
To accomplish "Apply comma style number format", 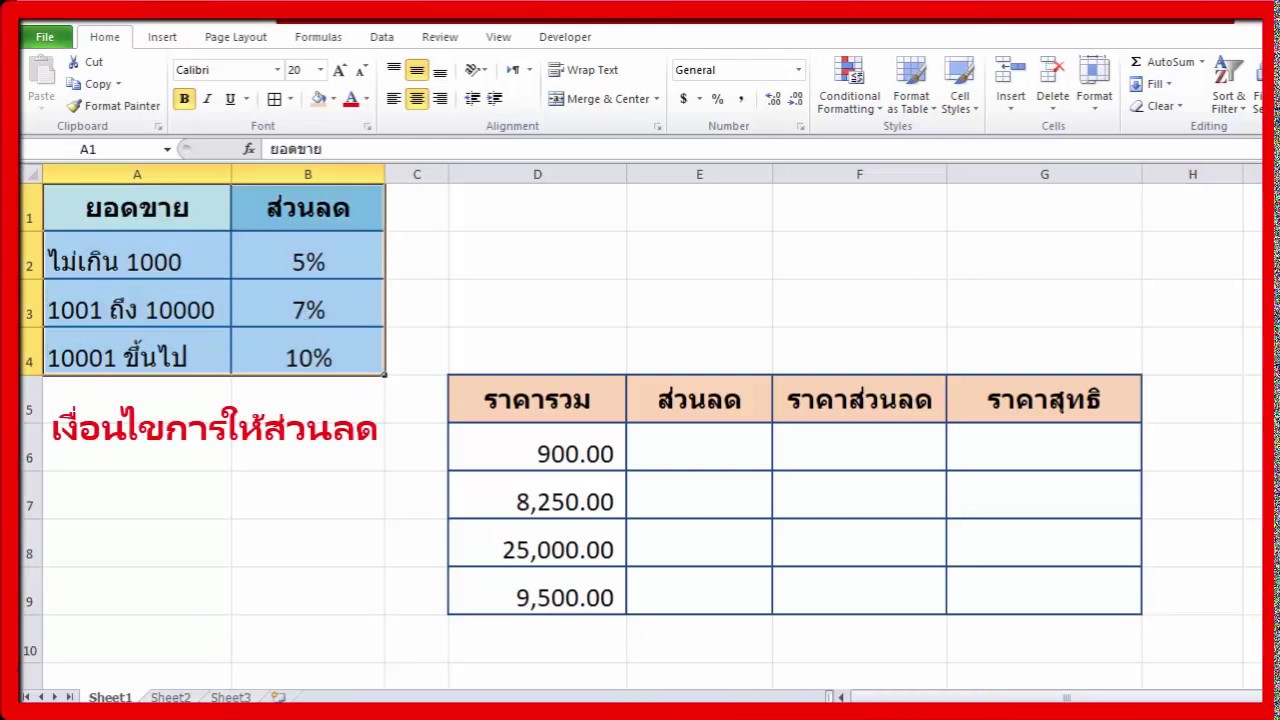I will [741, 99].
